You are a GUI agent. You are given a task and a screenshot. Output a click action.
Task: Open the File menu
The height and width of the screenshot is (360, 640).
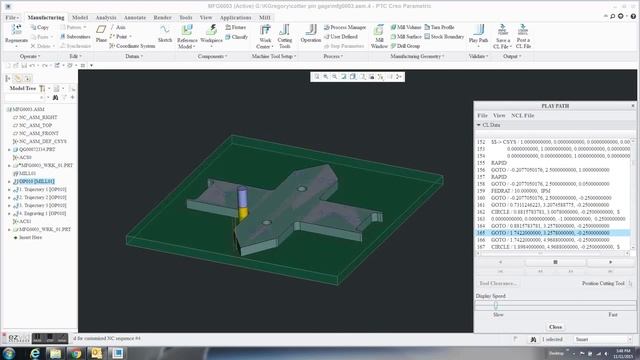click(x=12, y=18)
